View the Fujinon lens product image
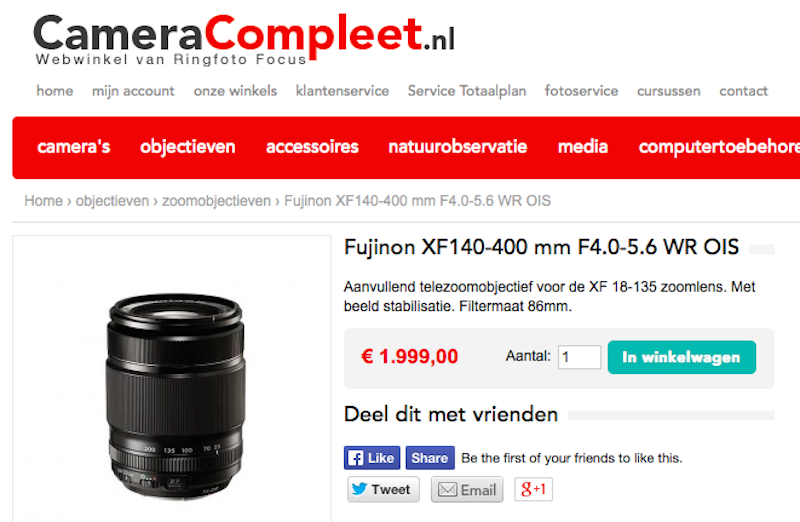 point(176,395)
